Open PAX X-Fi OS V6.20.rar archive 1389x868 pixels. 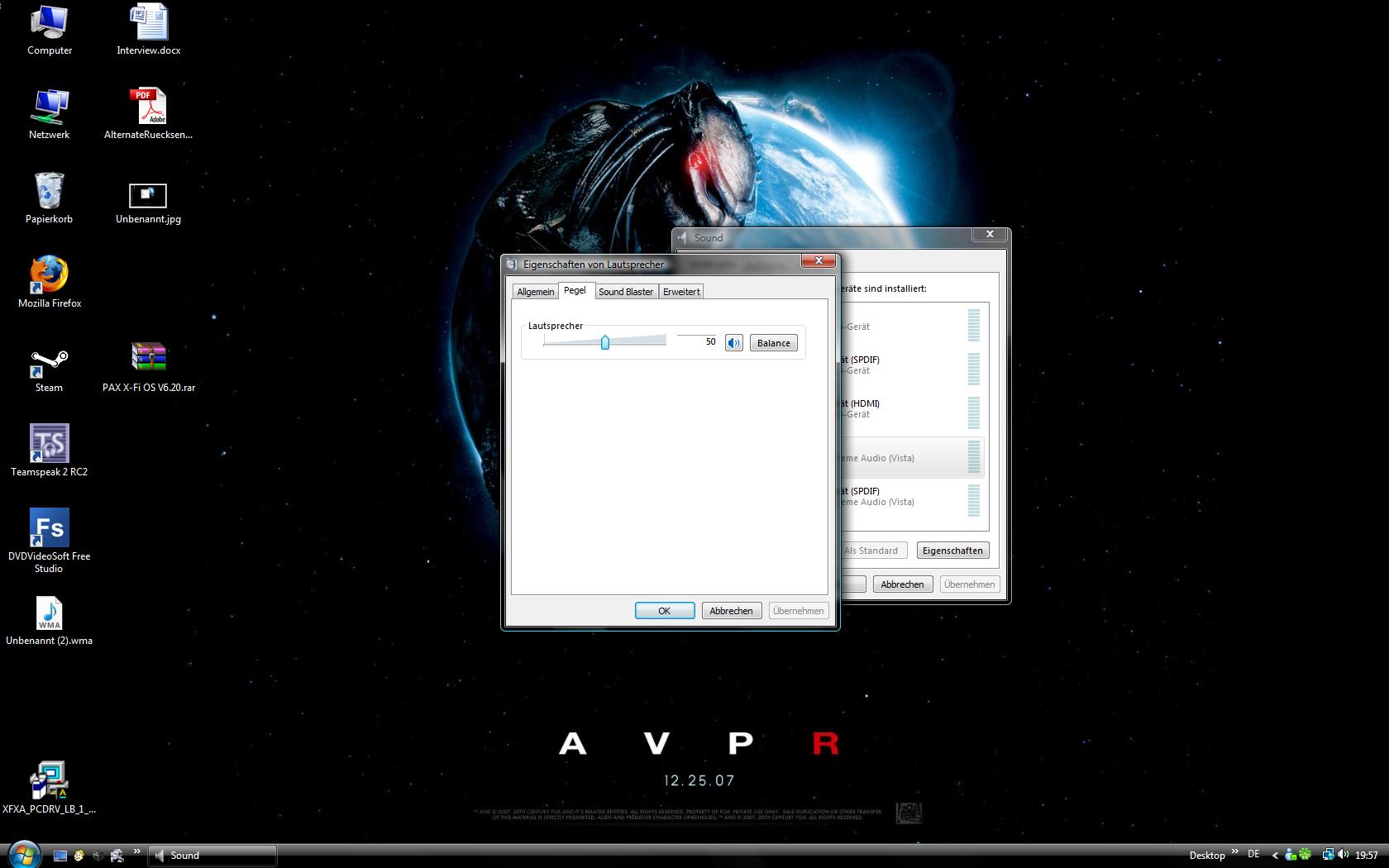tap(149, 368)
